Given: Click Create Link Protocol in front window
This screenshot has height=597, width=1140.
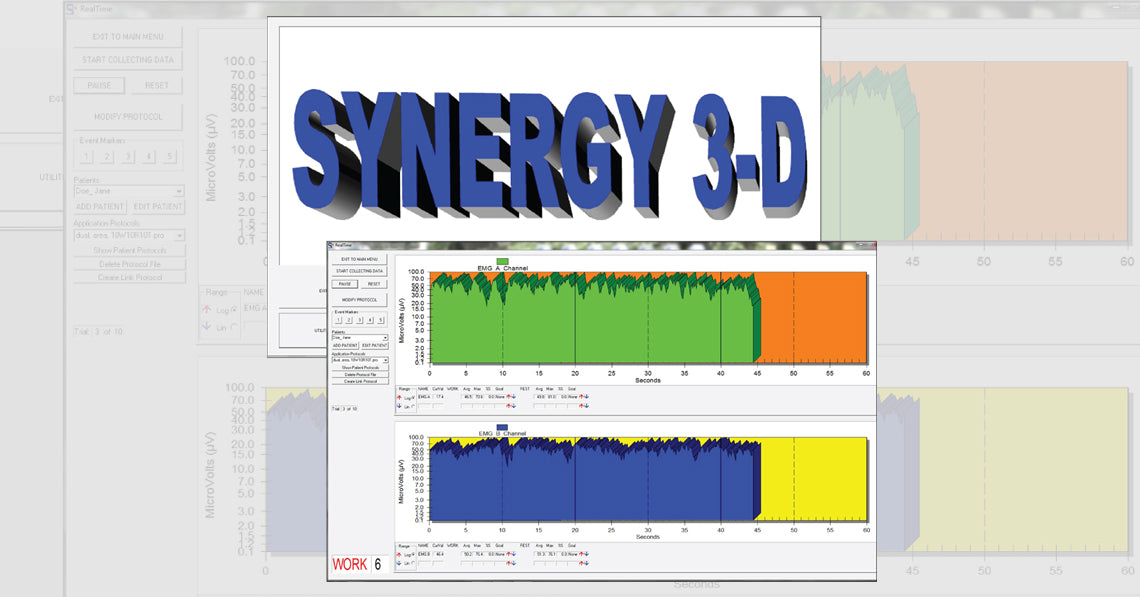Looking at the screenshot, I should point(360,381).
